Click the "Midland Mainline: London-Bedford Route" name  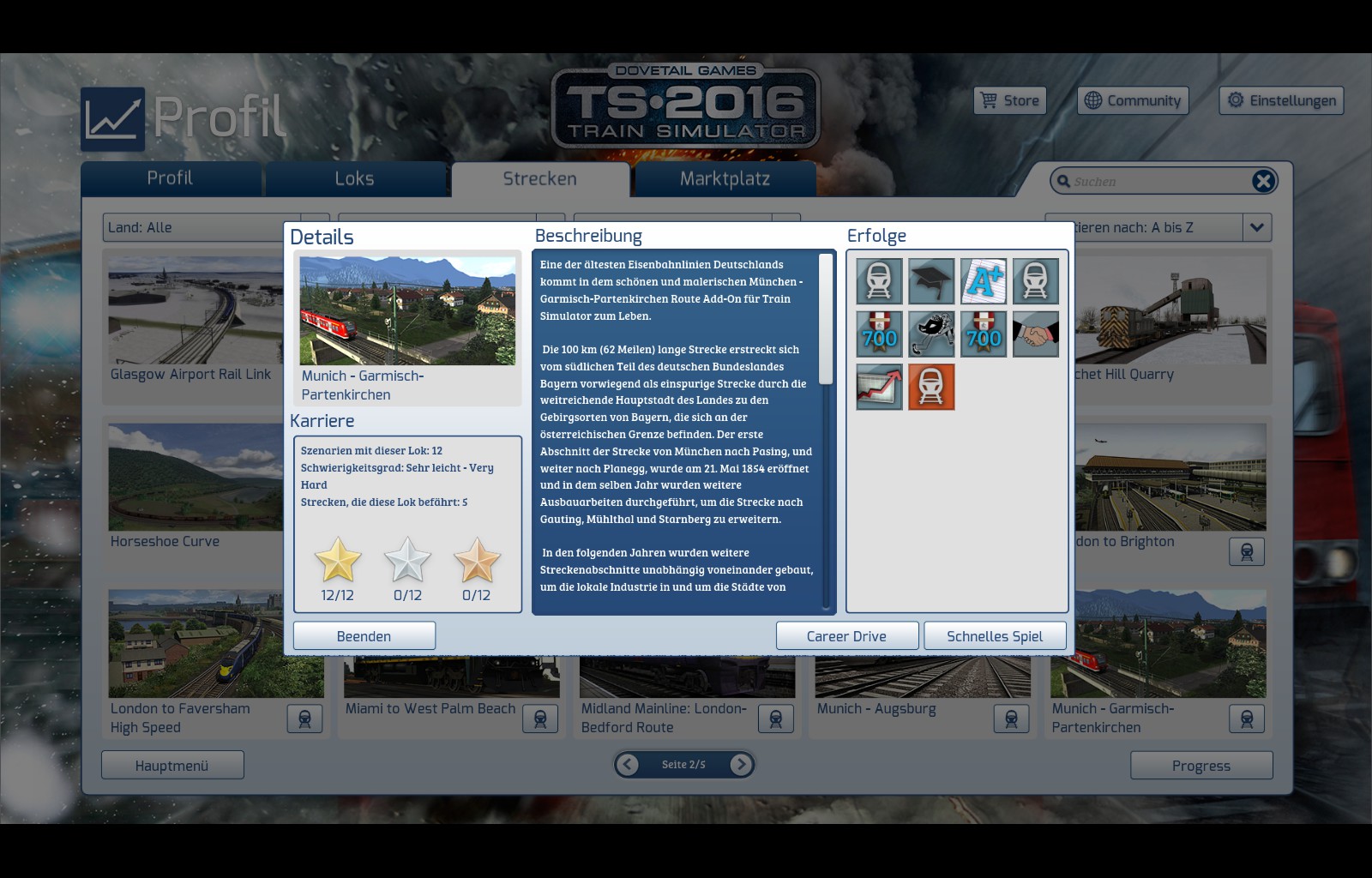(664, 718)
